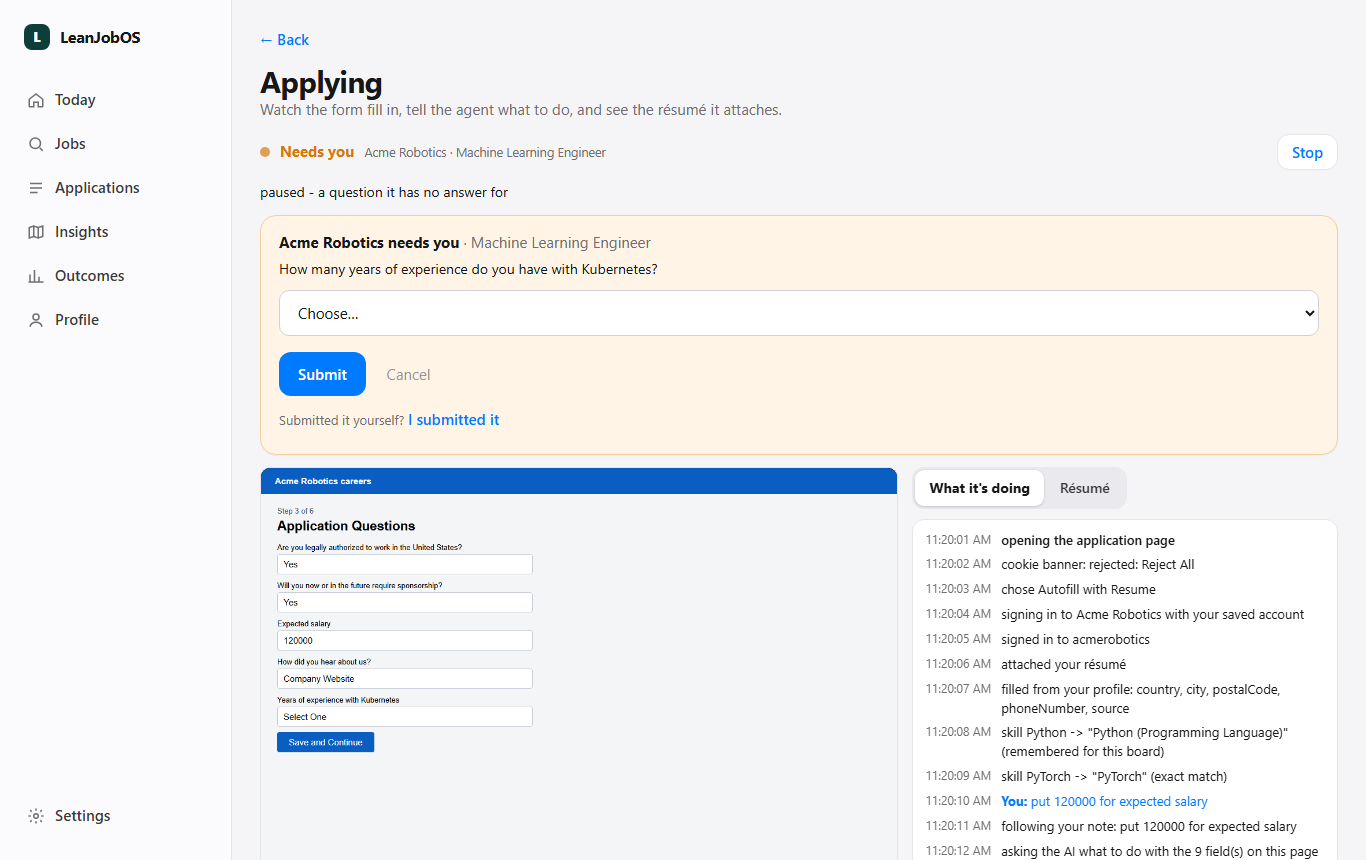The image size is (1366, 860).
Task: Click Cancel next to Submit
Action: (x=408, y=374)
